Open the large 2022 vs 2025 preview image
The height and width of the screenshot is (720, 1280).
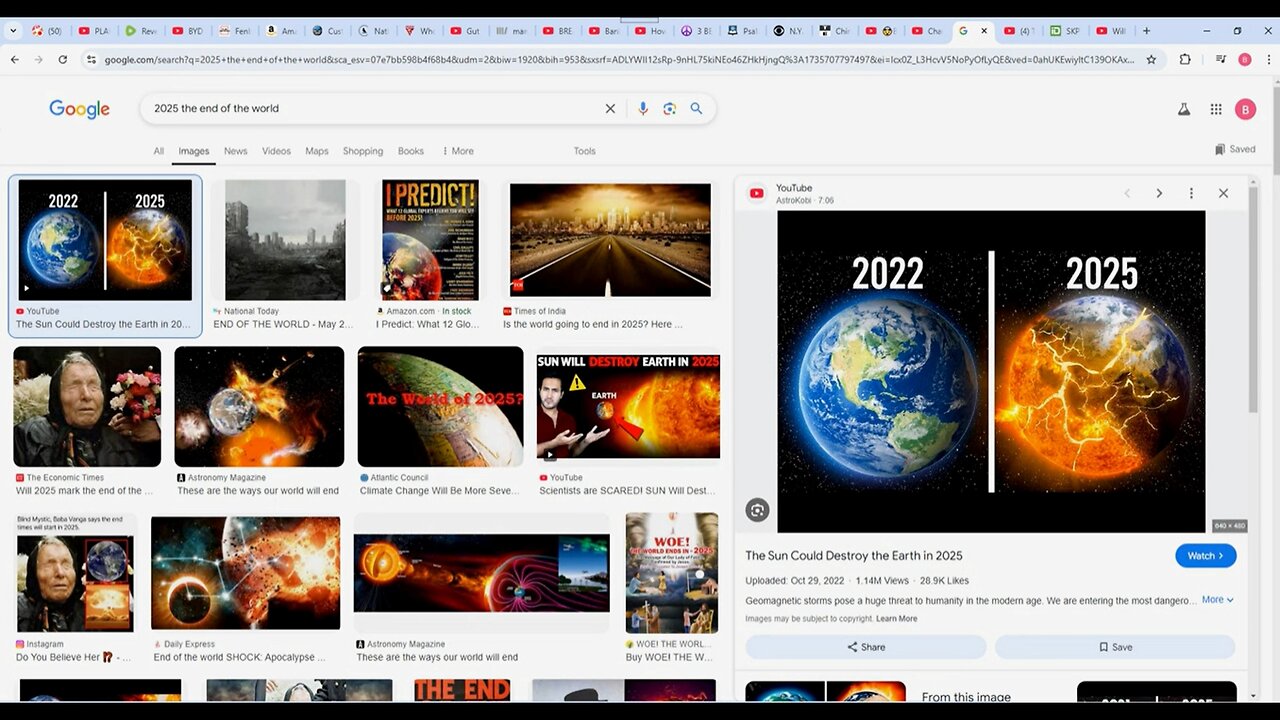click(x=991, y=371)
